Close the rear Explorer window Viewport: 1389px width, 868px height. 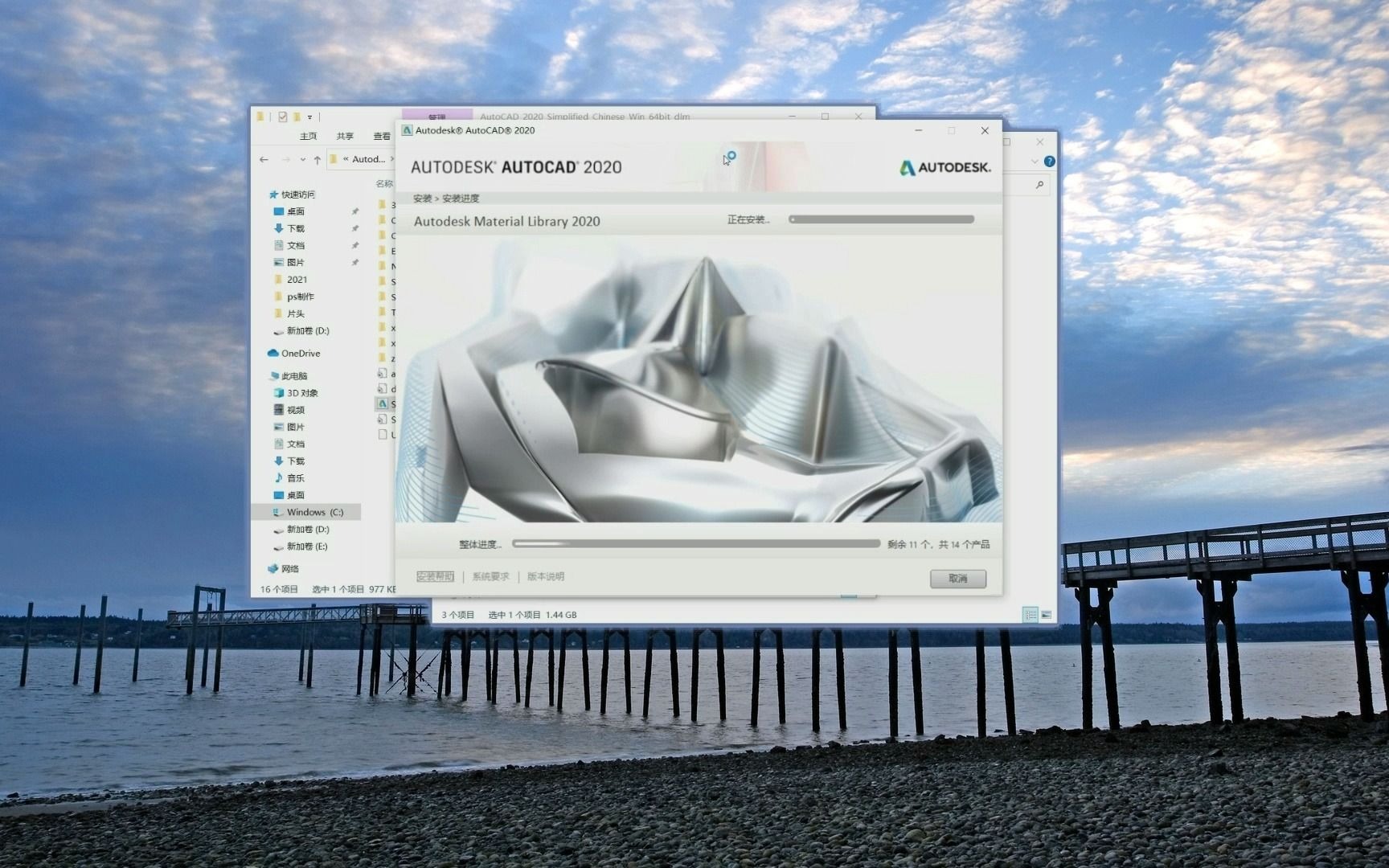pyautogui.click(x=1040, y=141)
